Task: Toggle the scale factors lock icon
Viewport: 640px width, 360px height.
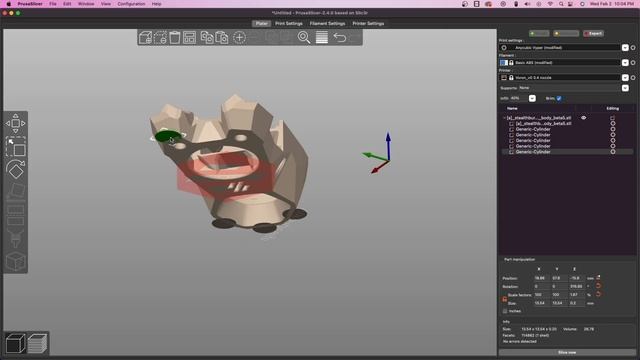Action: [x=504, y=299]
